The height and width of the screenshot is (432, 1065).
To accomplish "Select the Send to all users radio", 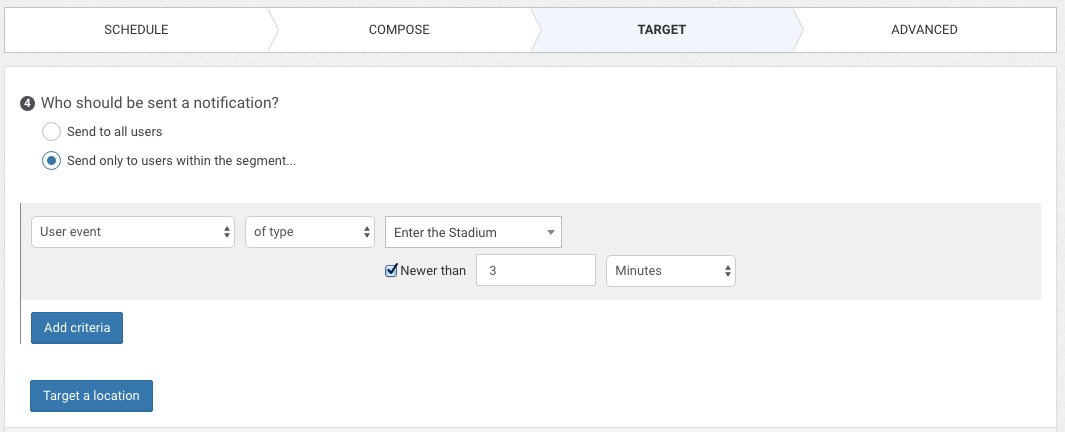I will coord(52,132).
